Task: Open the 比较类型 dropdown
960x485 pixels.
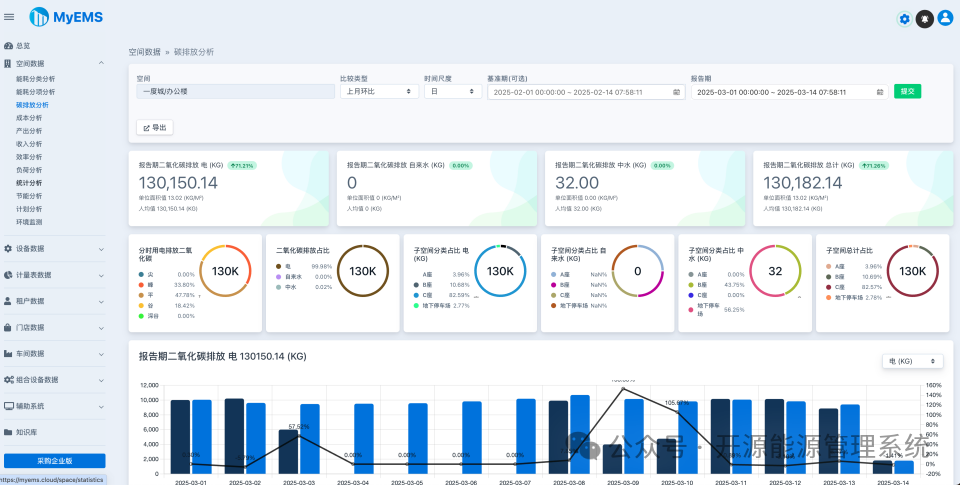Action: (x=379, y=91)
